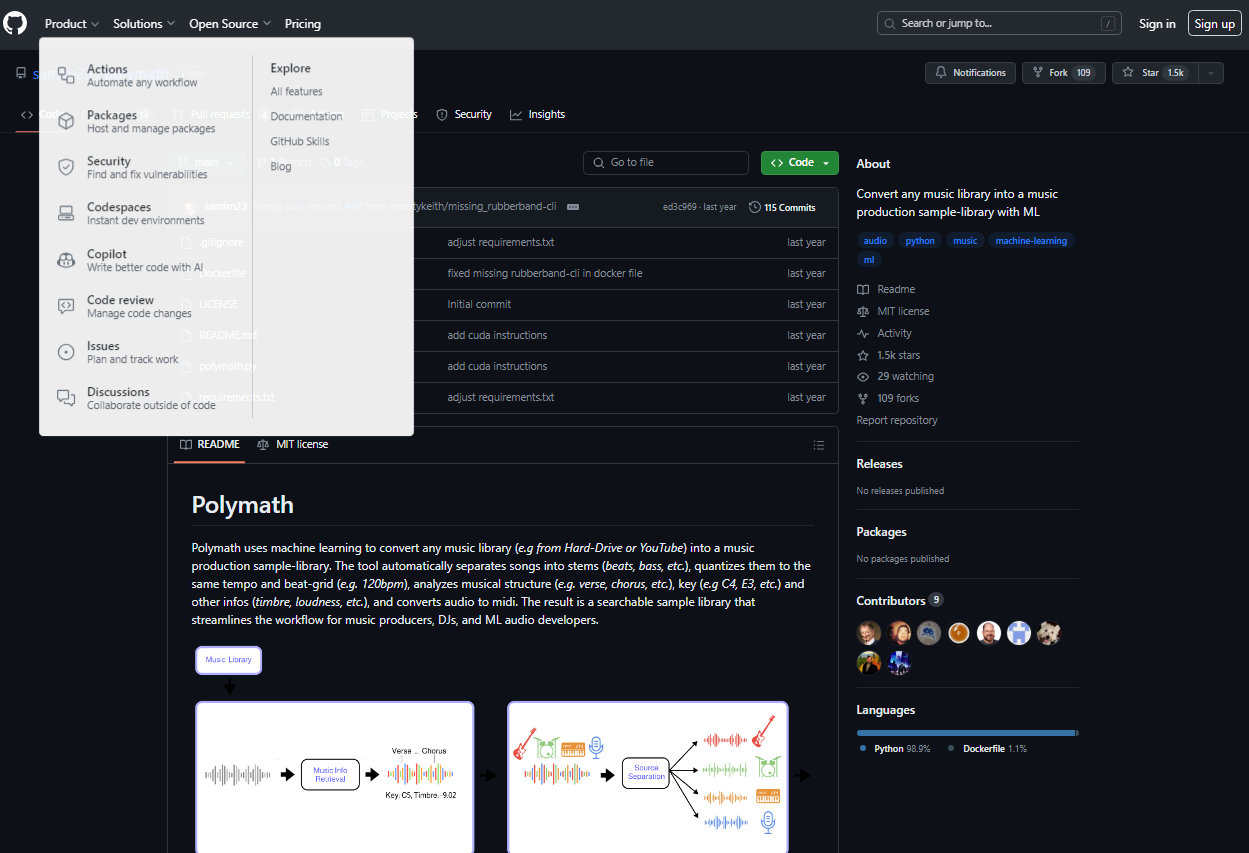The height and width of the screenshot is (853, 1249).
Task: Collapse the Product dropdown
Action: pos(72,24)
